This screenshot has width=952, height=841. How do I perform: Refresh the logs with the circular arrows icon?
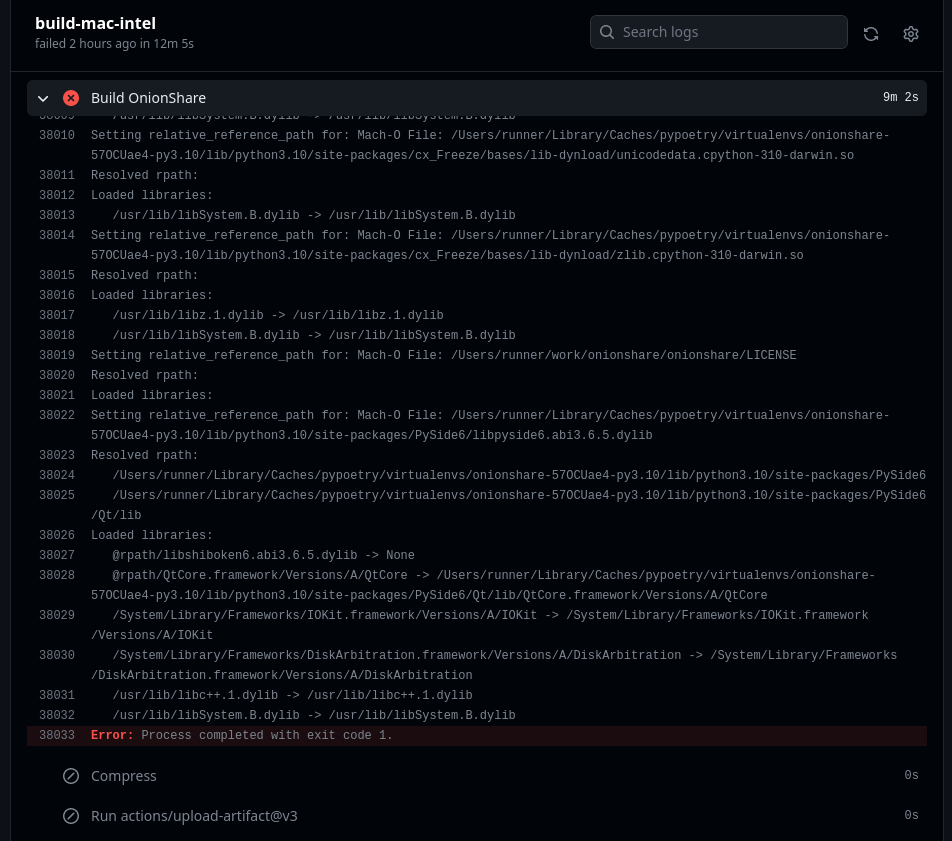click(871, 34)
